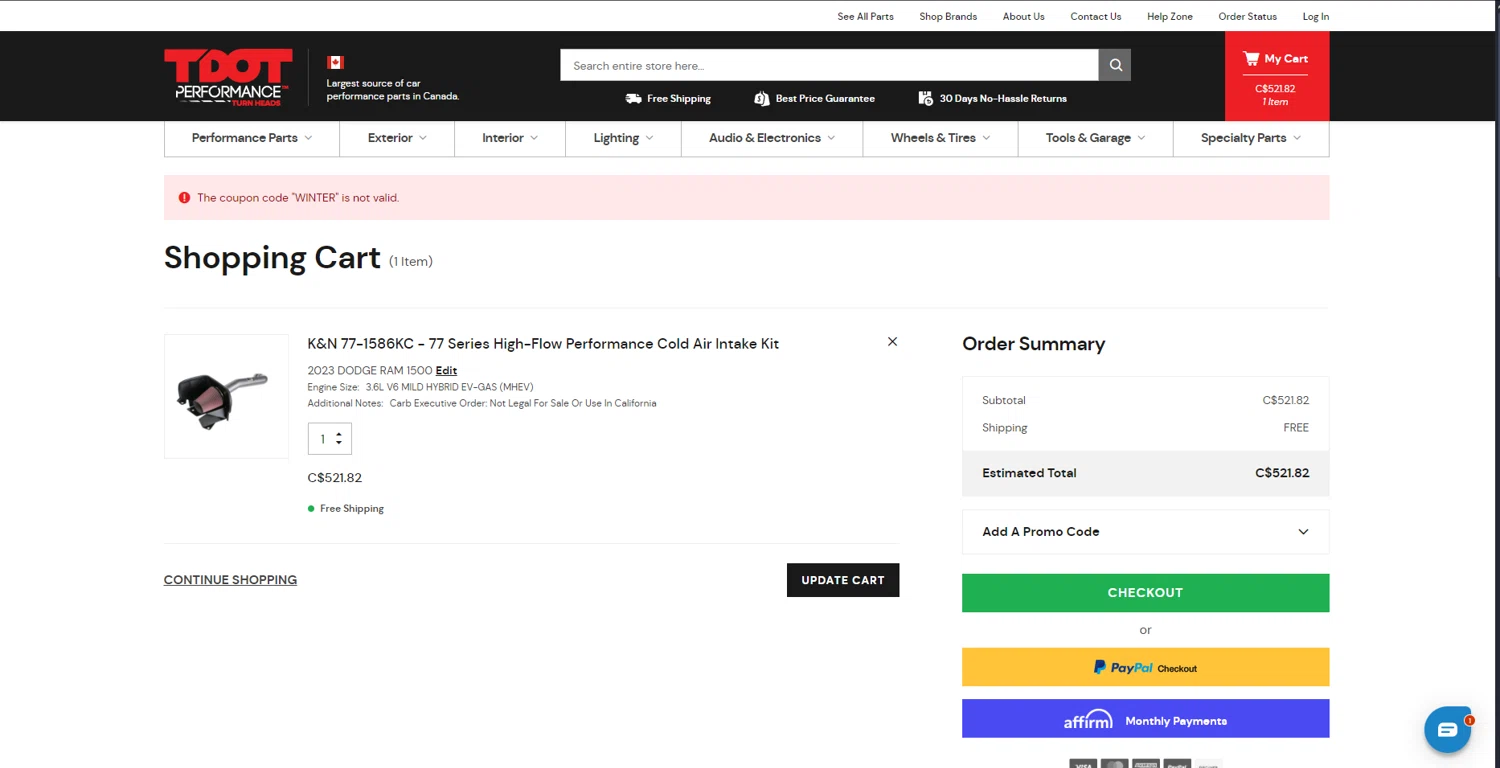Click the PayPal Checkout button

coord(1145,667)
